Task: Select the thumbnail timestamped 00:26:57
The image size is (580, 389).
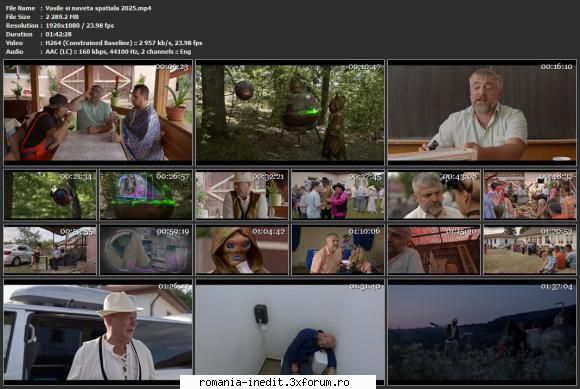Action: tap(146, 195)
